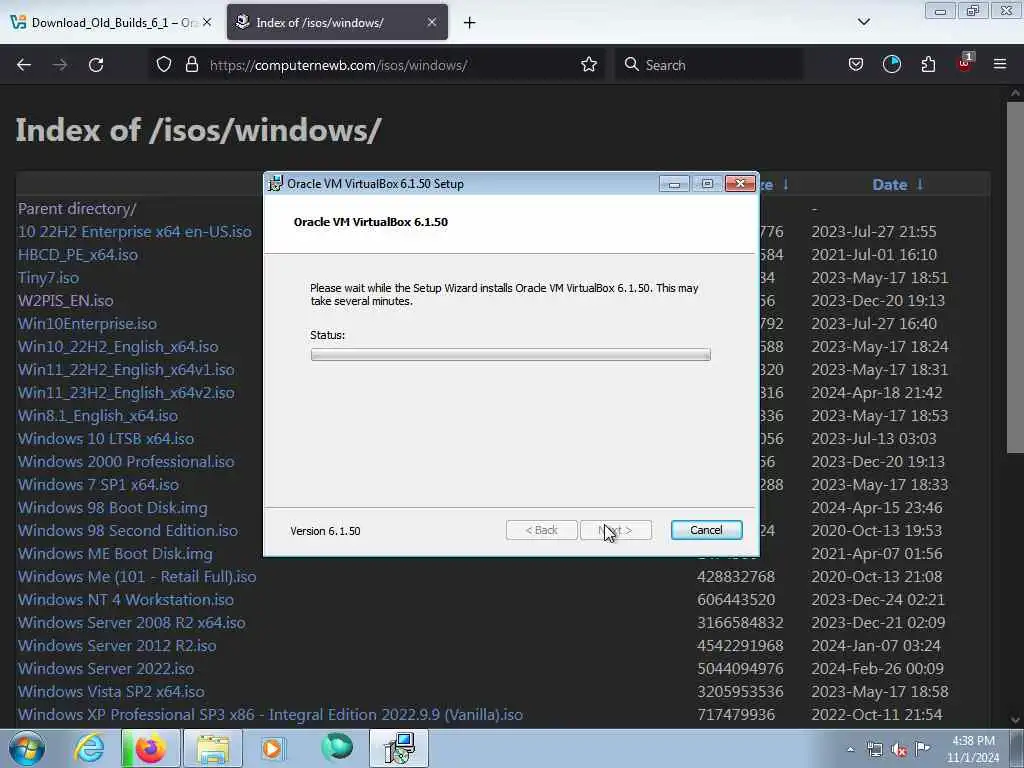1024x768 pixels.
Task: Download Windows Server 2022.iso
Action: click(106, 668)
